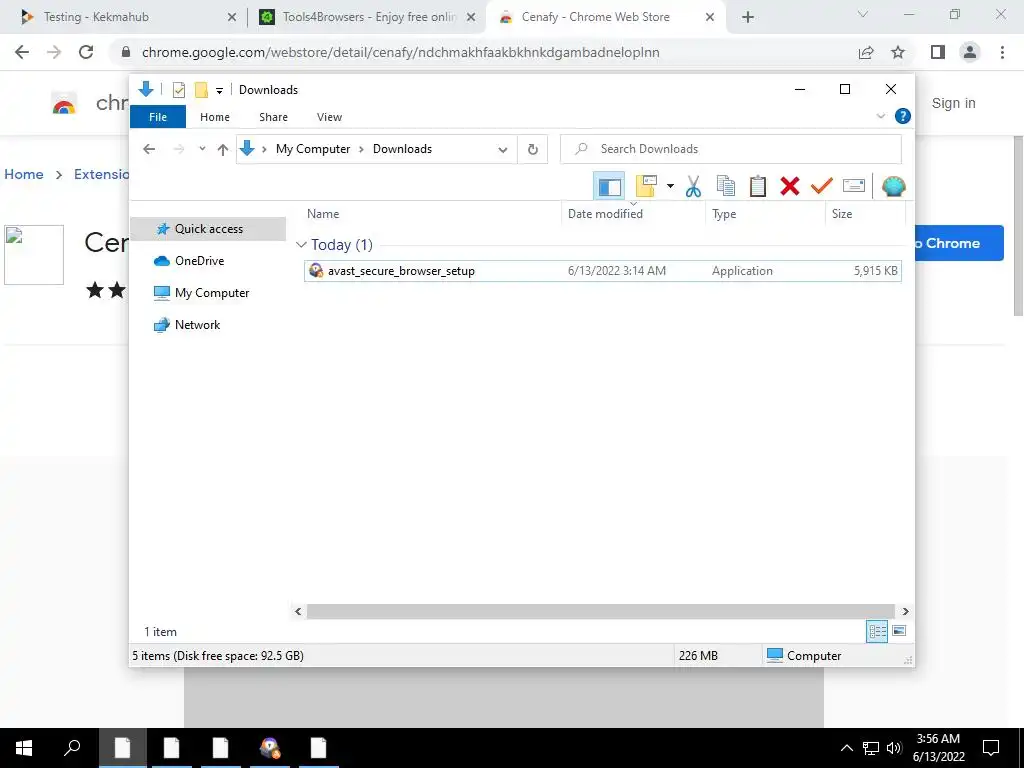Click the Explorer refresh button

[x=533, y=149]
